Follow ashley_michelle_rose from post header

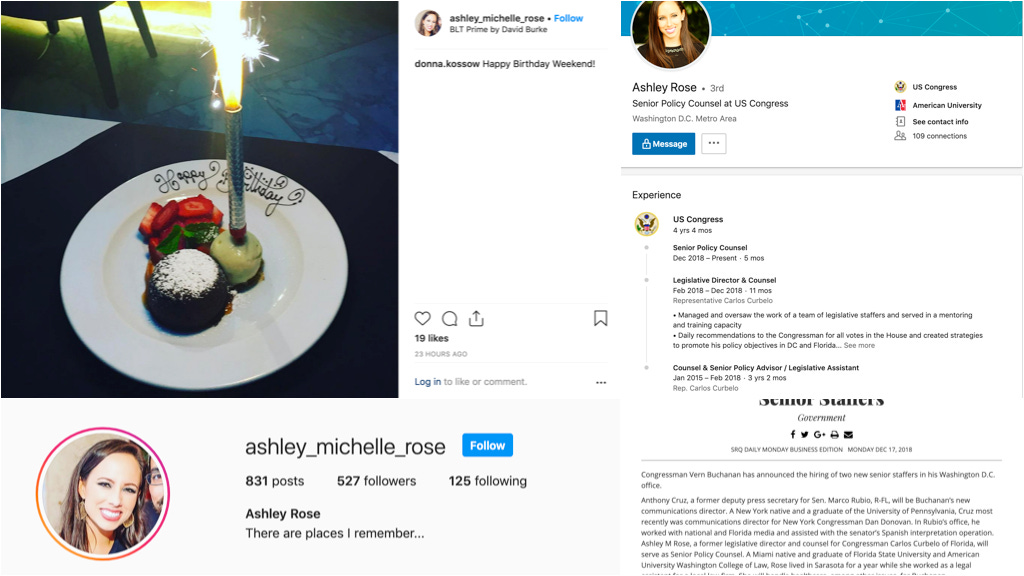click(568, 18)
